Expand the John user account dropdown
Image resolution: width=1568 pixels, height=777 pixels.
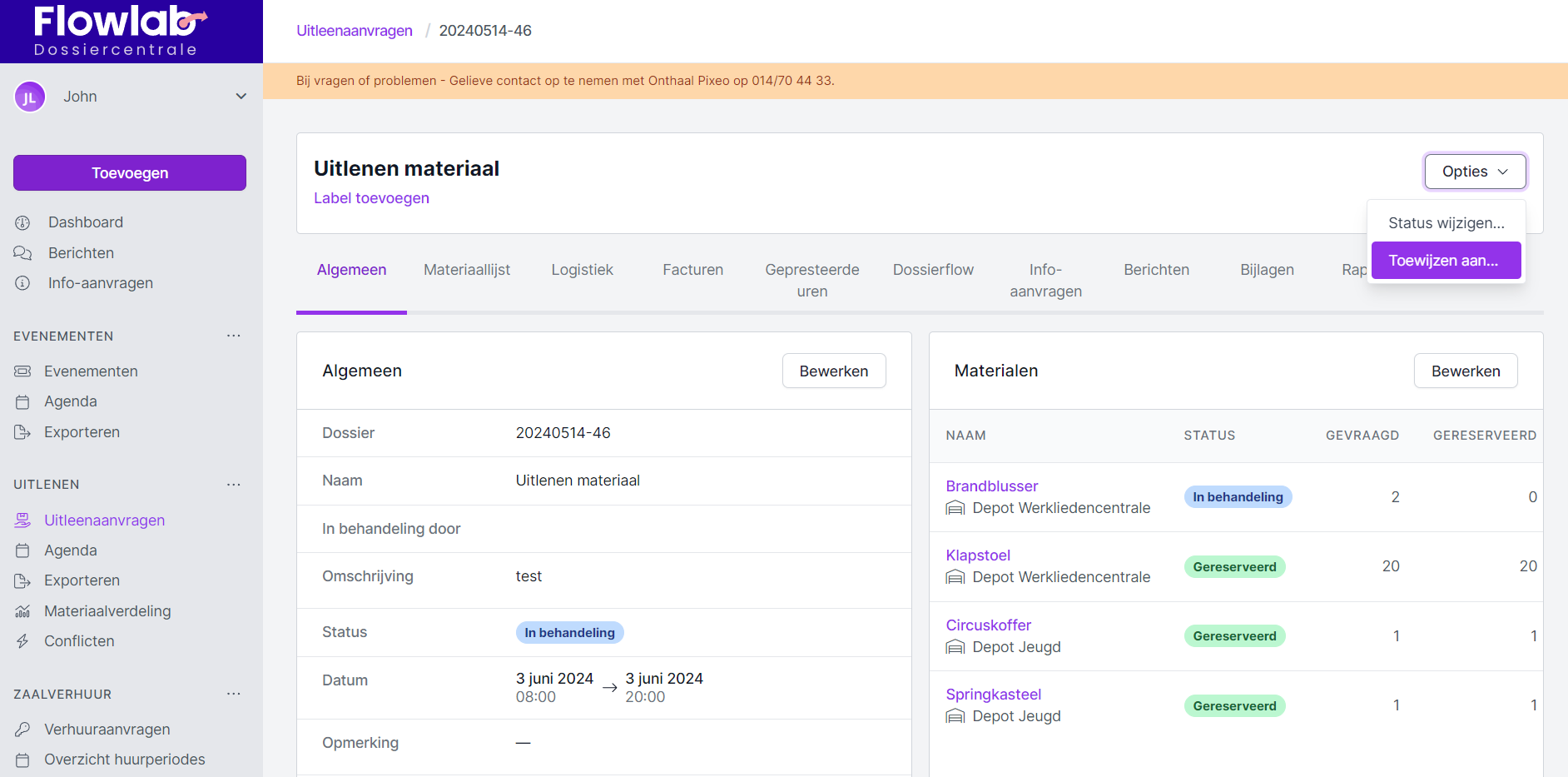(241, 97)
